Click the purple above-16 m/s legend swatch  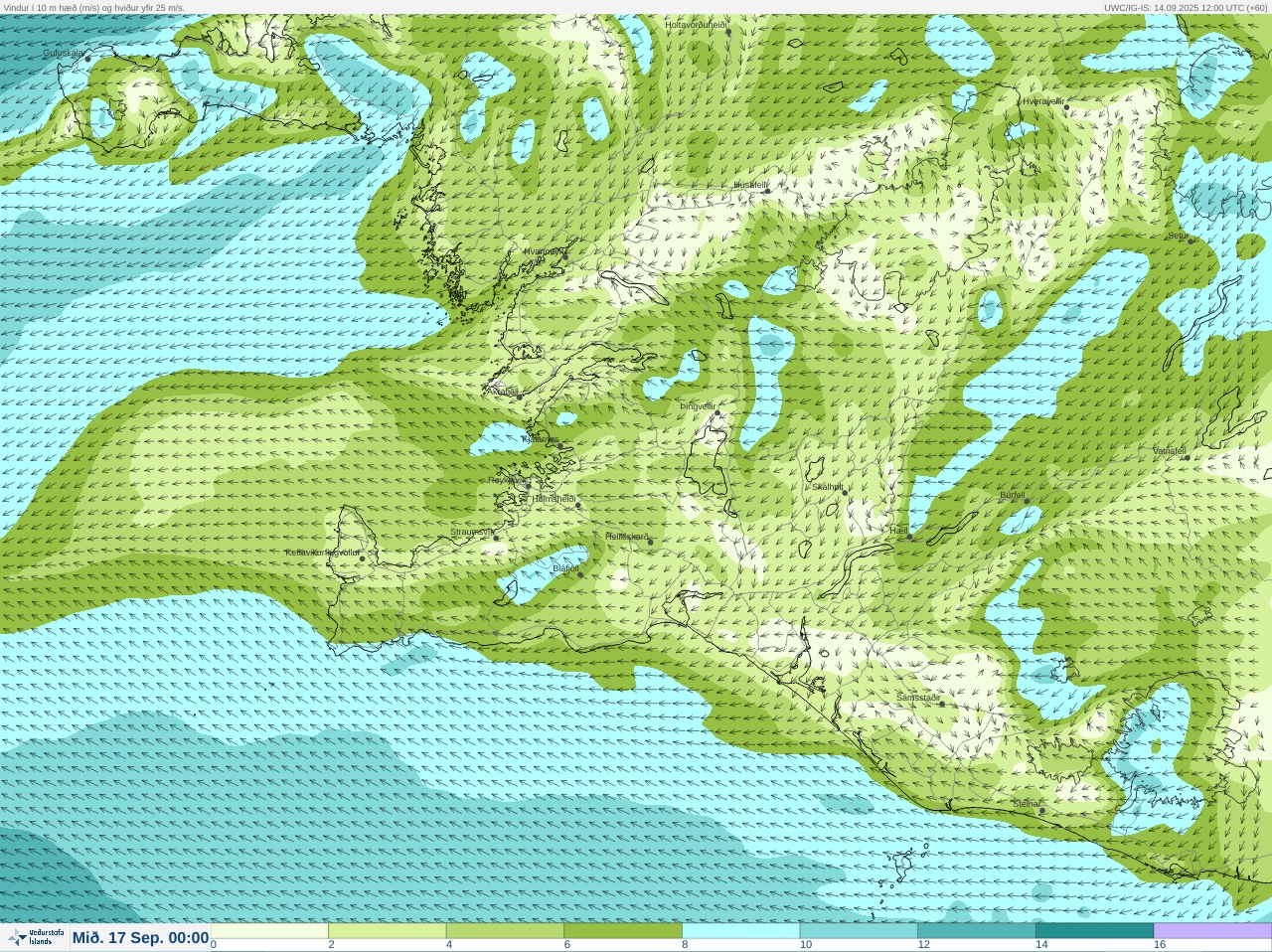tap(1212, 931)
